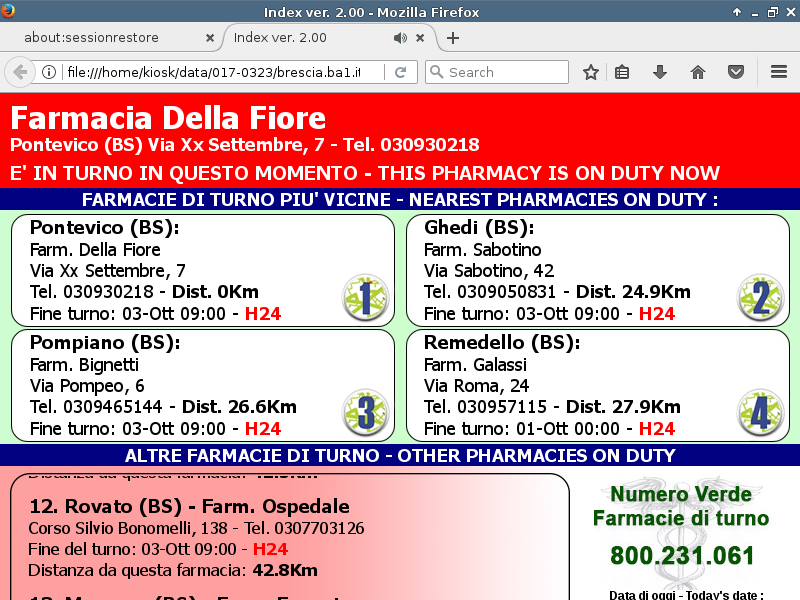
Task: Save page to Pocket
Action: pos(735,72)
